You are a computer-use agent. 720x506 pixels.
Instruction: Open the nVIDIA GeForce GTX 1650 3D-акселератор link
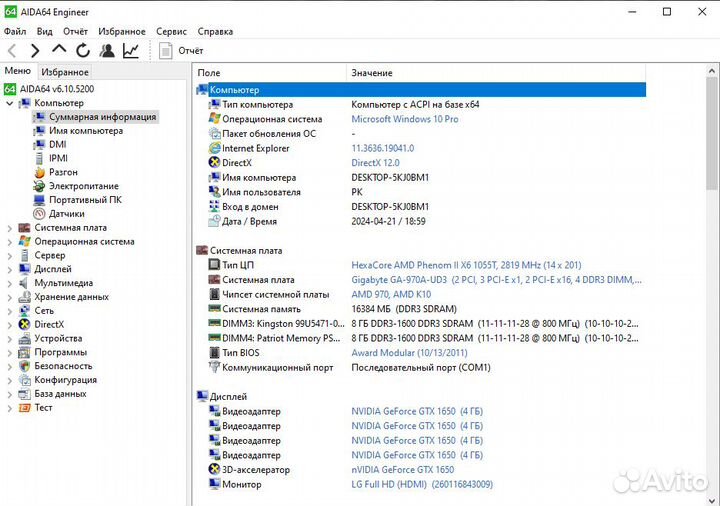(403, 470)
